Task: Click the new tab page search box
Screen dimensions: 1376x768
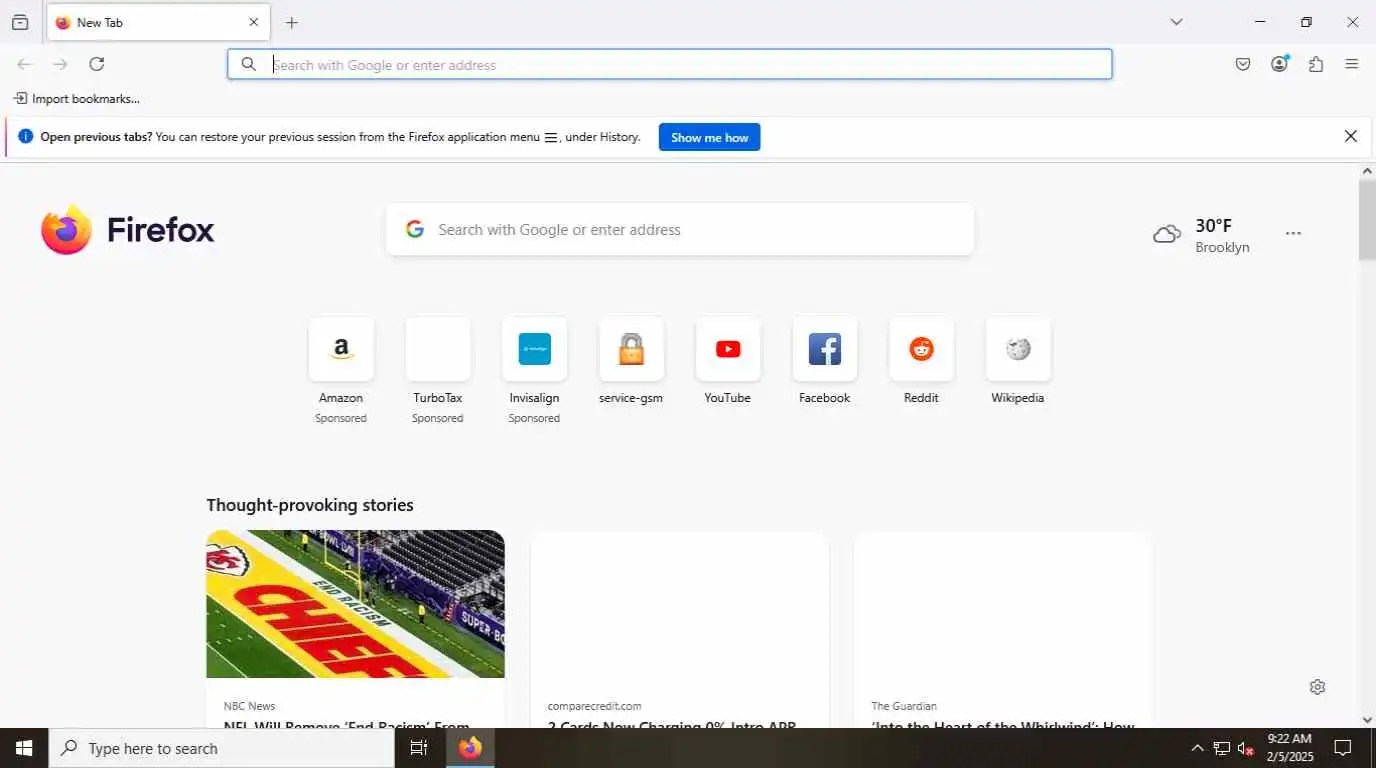Action: pyautogui.click(x=679, y=229)
